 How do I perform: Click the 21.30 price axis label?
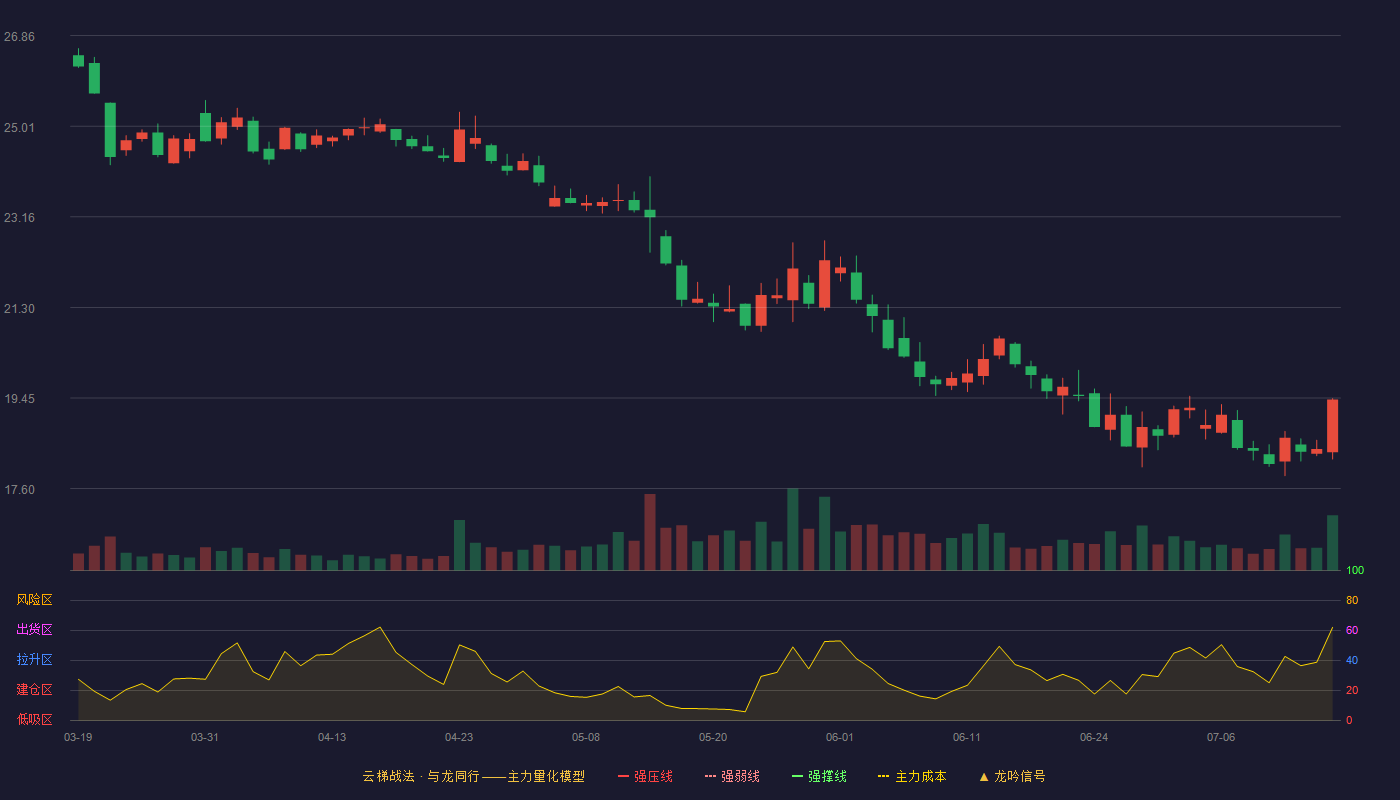(19, 309)
